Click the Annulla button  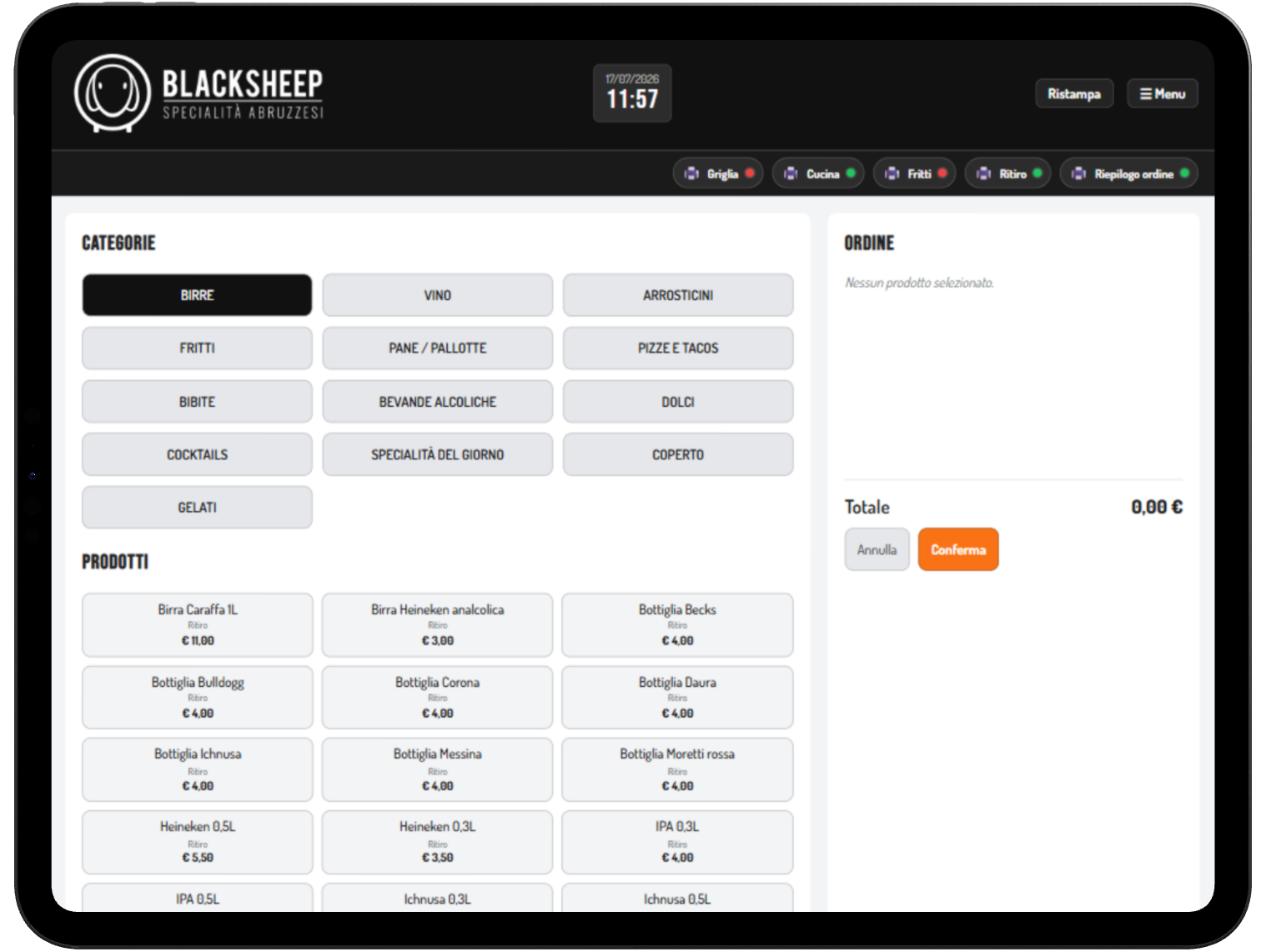(x=877, y=549)
